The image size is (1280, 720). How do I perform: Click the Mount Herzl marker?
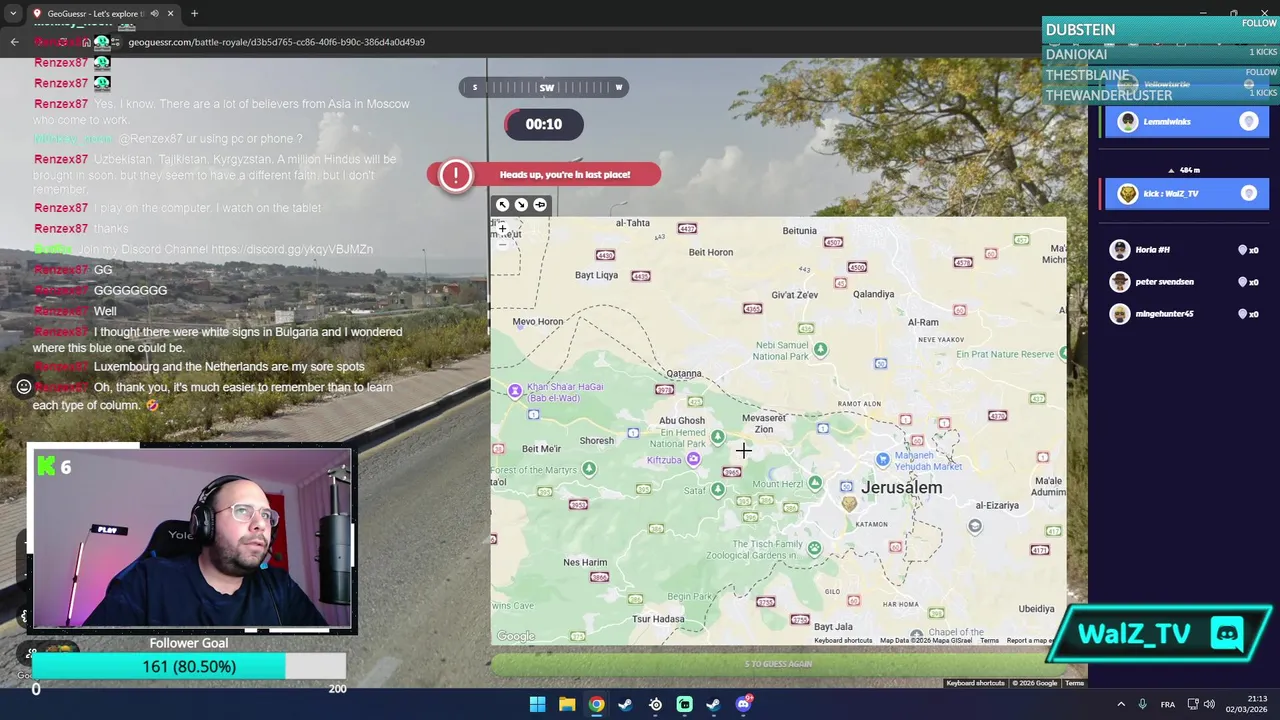pos(815,484)
